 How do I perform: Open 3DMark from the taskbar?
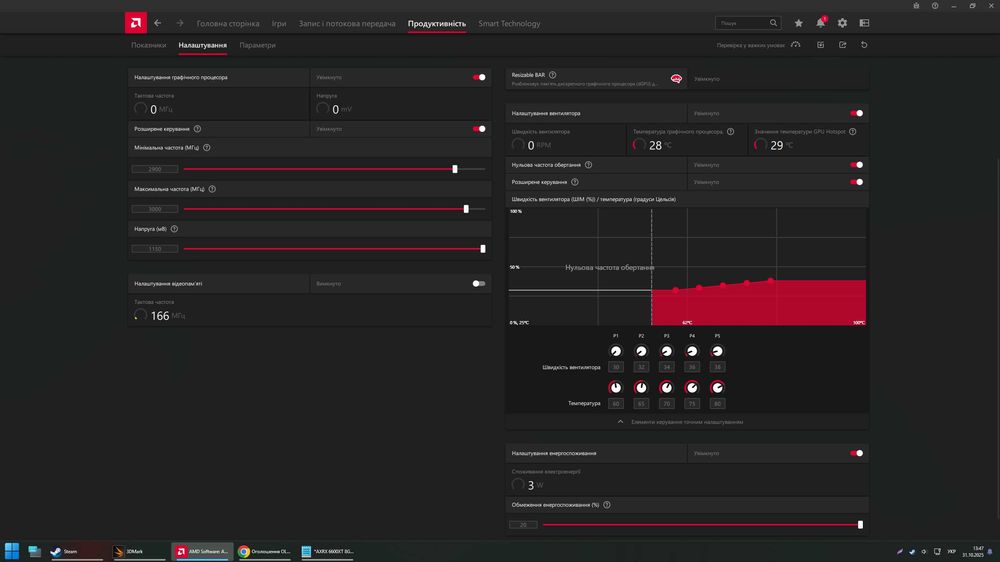click(138, 551)
